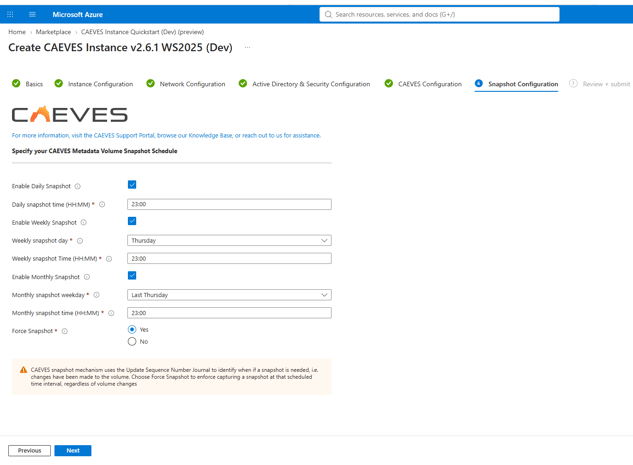Click the CAEVES logo
633x465 pixels.
click(x=69, y=114)
